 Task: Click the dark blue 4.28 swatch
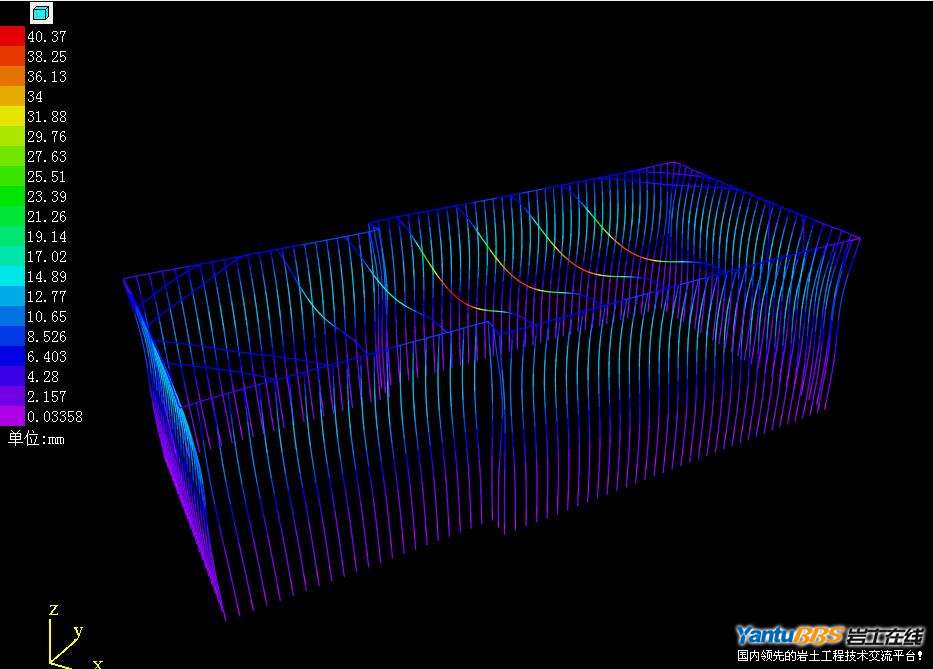[x=12, y=376]
